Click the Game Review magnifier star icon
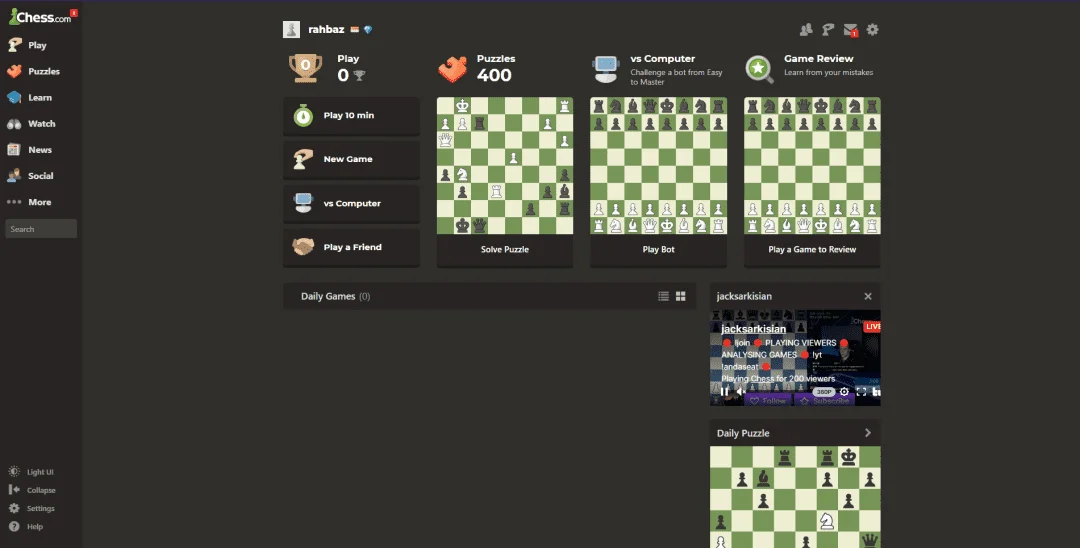The width and height of the screenshot is (1080, 548). pyautogui.click(x=759, y=70)
